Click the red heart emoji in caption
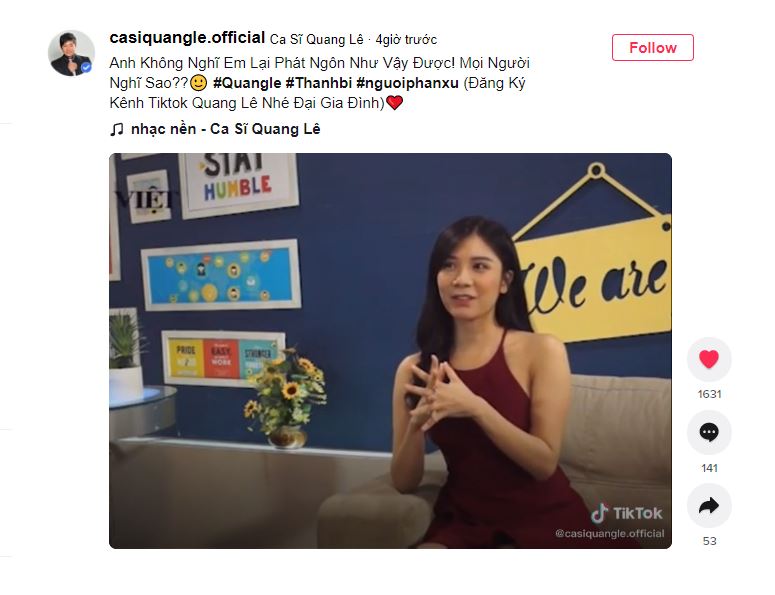 (x=394, y=103)
